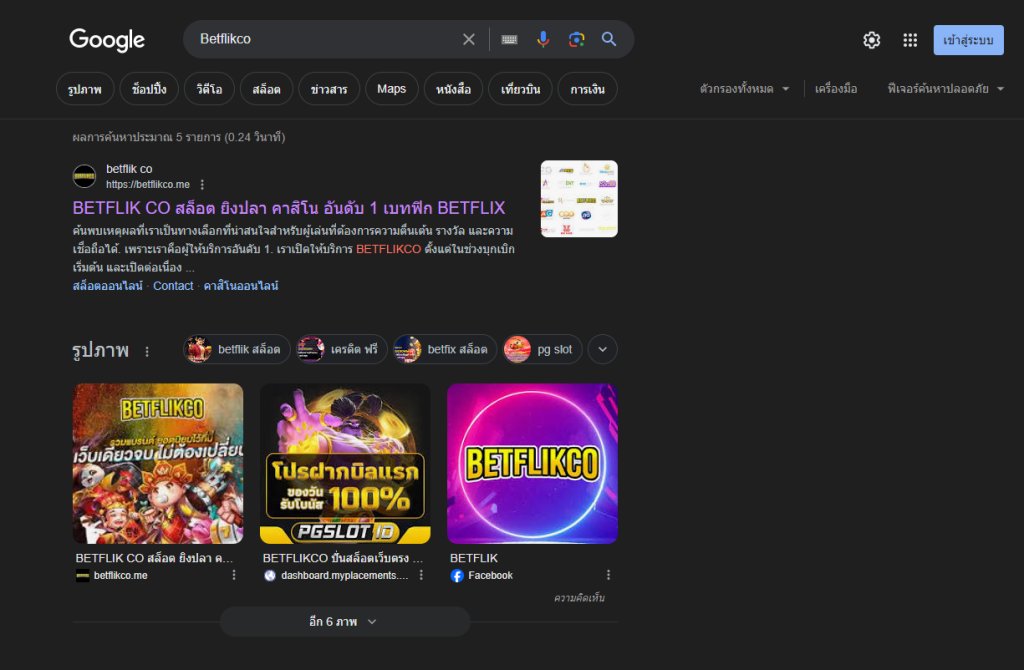Select the pg slot image chip

542,349
